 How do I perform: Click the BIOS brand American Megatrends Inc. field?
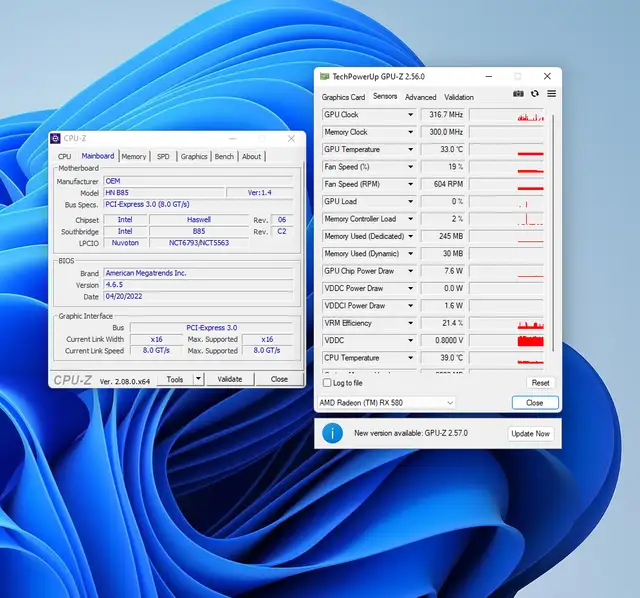(198, 273)
